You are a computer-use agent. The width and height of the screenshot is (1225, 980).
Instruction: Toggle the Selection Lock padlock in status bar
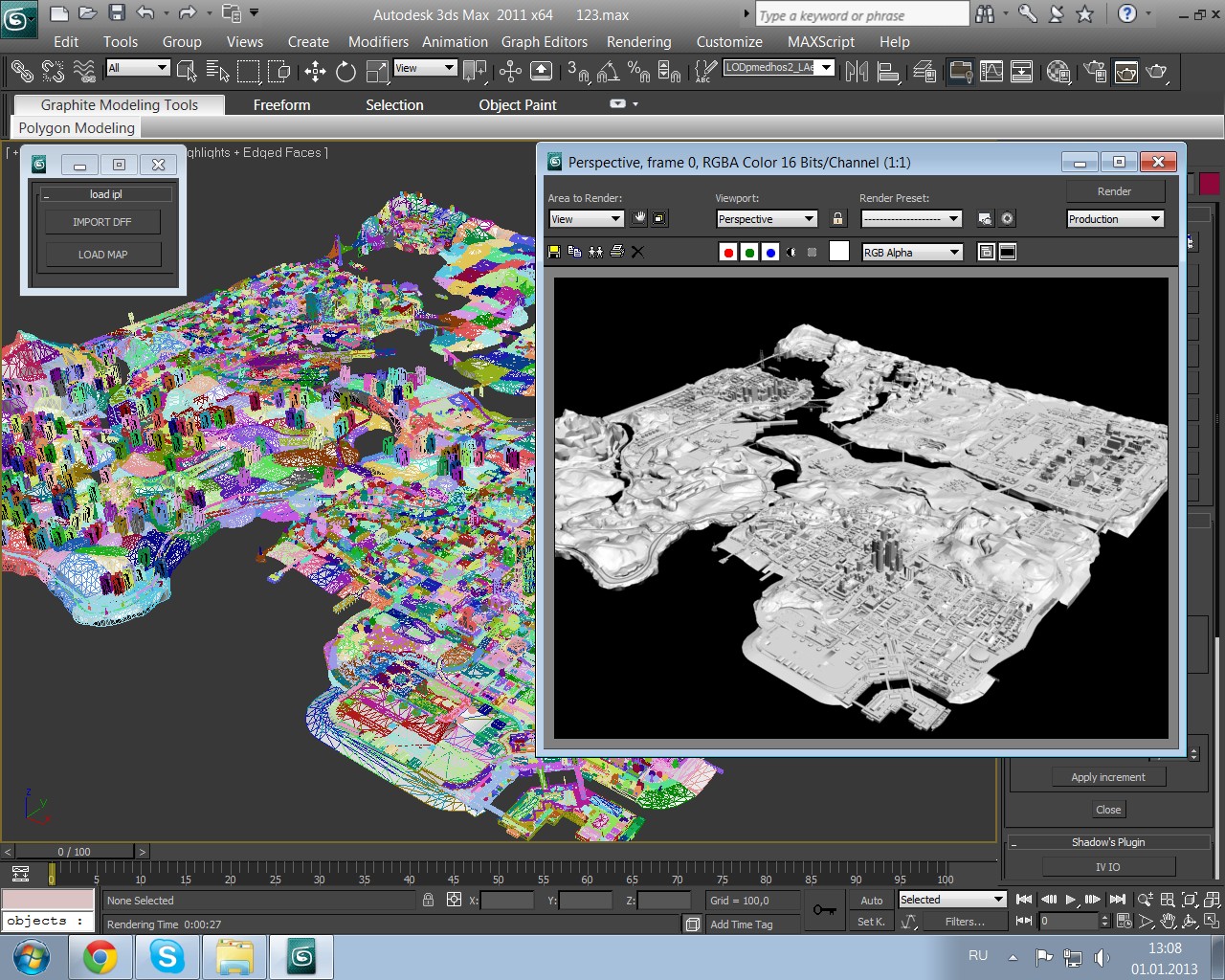click(428, 900)
